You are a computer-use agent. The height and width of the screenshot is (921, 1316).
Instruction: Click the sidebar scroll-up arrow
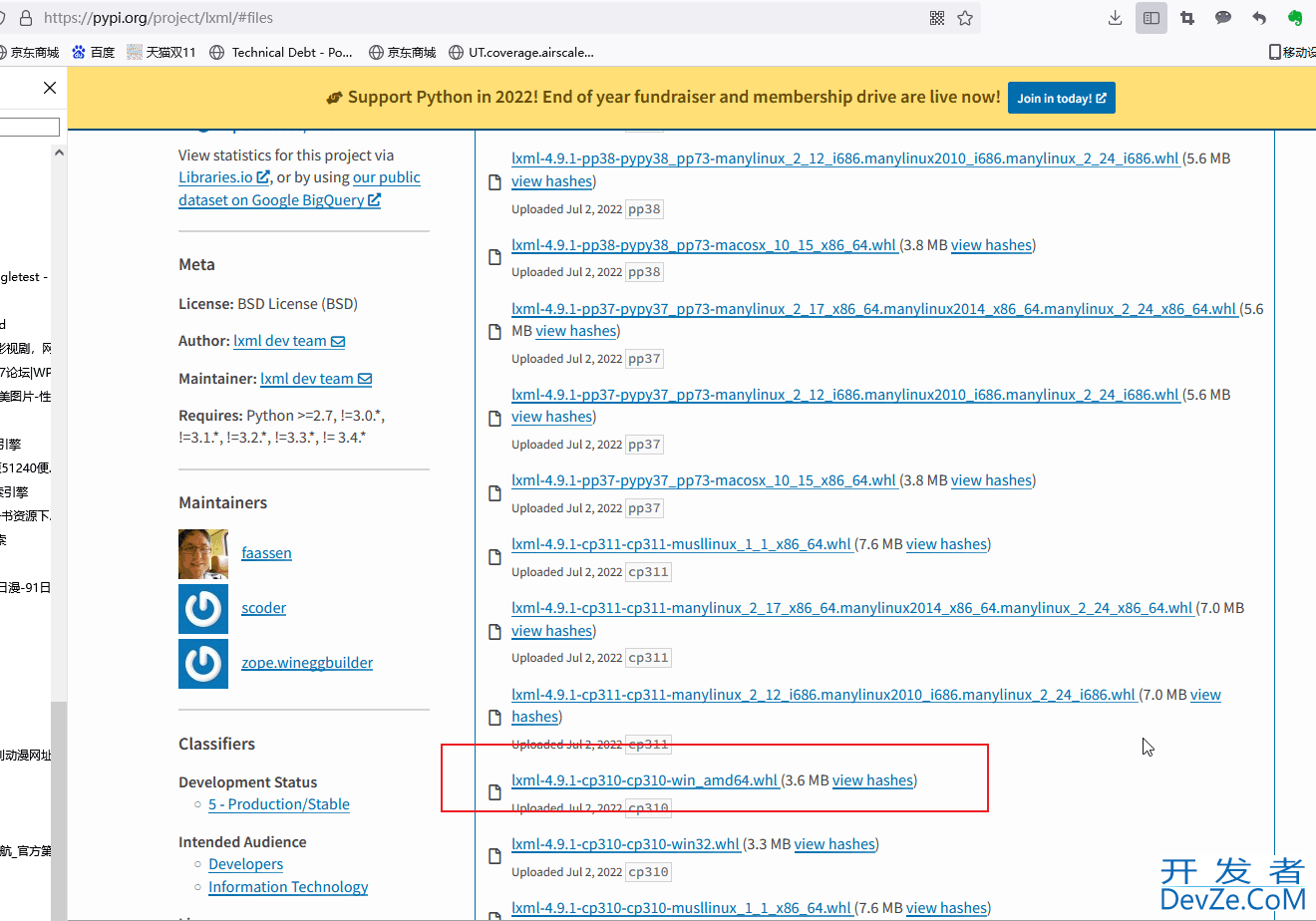pyautogui.click(x=59, y=153)
